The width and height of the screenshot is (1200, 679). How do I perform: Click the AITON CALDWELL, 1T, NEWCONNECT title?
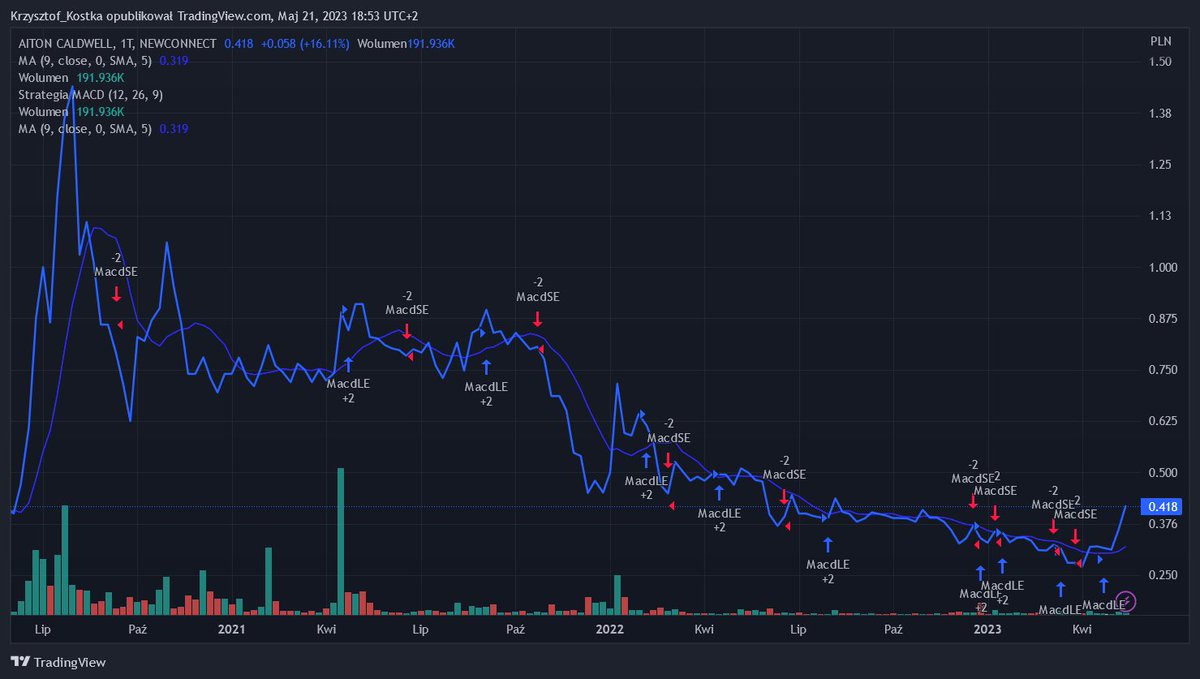(x=118, y=44)
